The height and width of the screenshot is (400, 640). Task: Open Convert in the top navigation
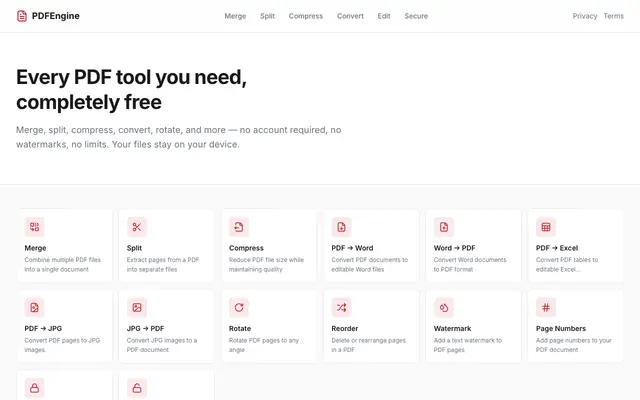[x=350, y=16]
